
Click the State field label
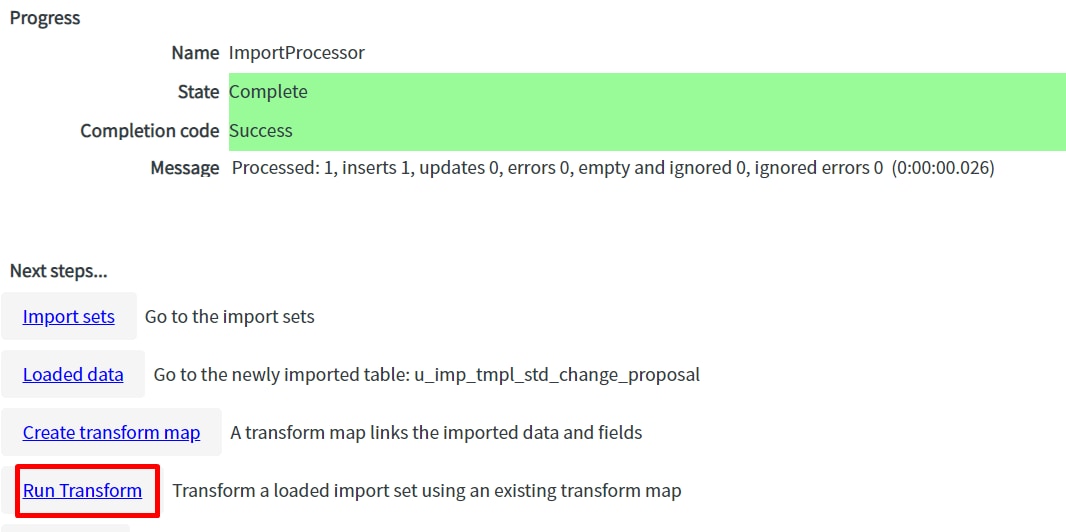pyautogui.click(x=199, y=92)
